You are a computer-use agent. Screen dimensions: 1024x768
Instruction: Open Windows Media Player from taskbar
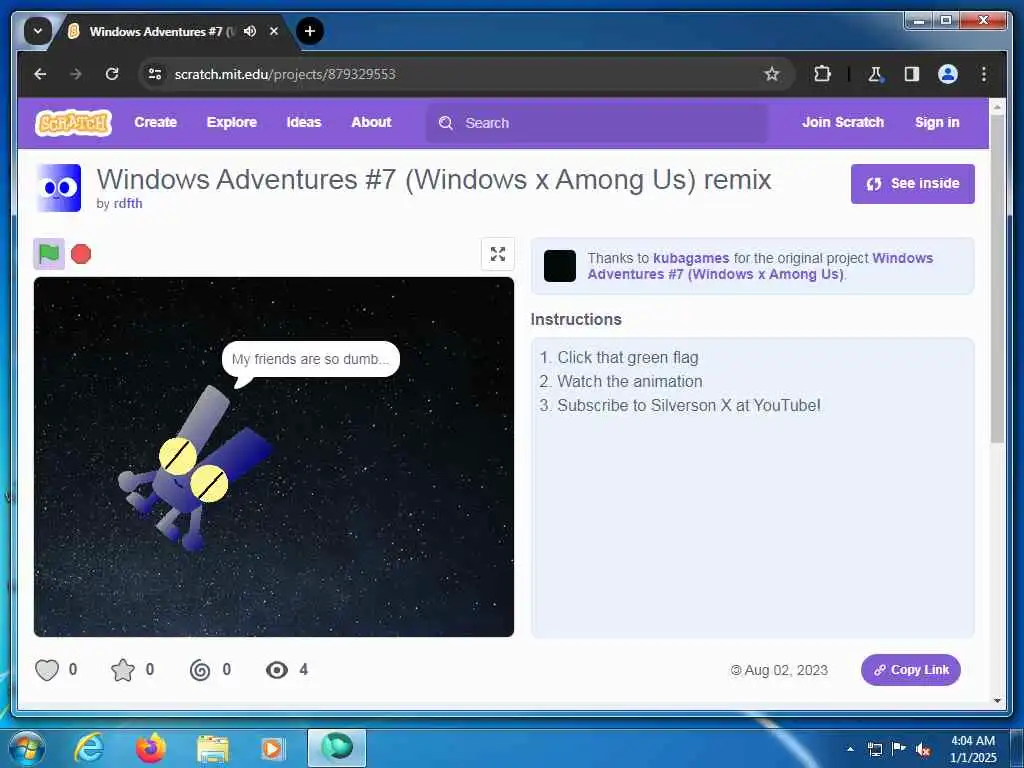[272, 748]
